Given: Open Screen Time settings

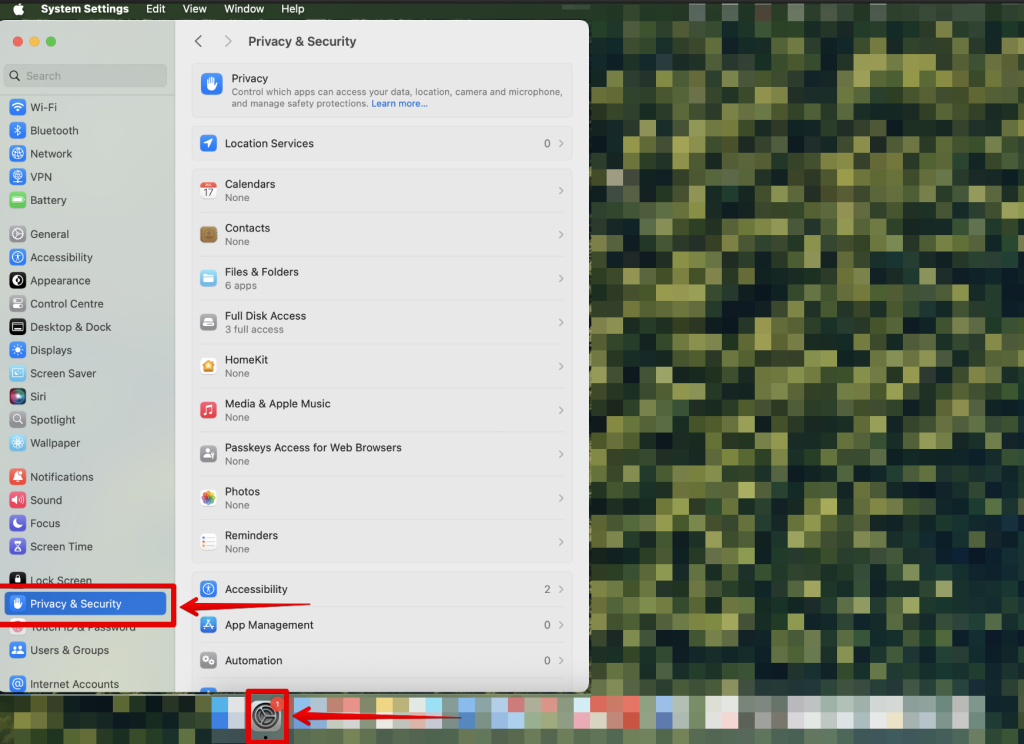Looking at the screenshot, I should click(86, 546).
